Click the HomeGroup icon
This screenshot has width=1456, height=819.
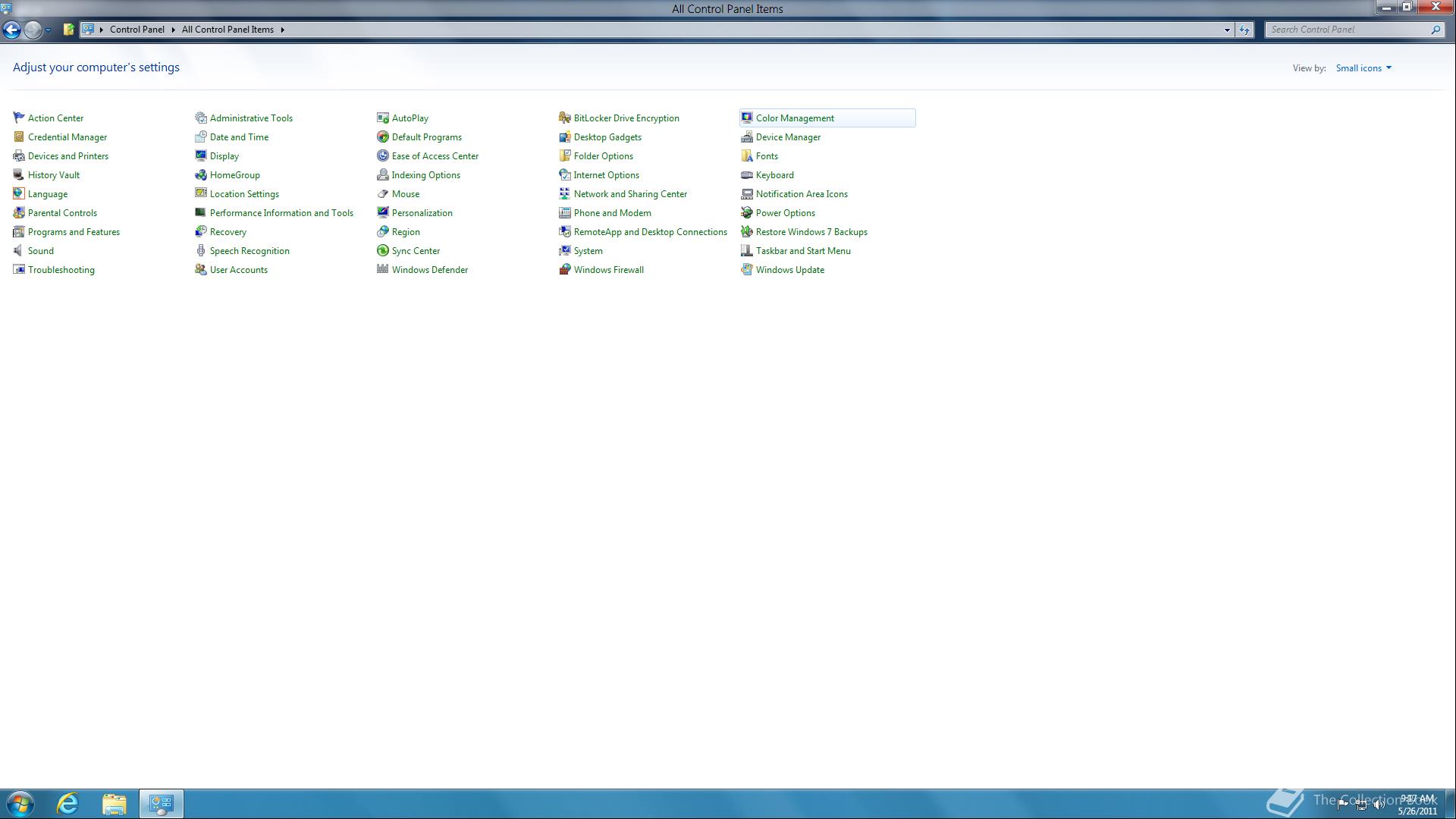coord(201,174)
